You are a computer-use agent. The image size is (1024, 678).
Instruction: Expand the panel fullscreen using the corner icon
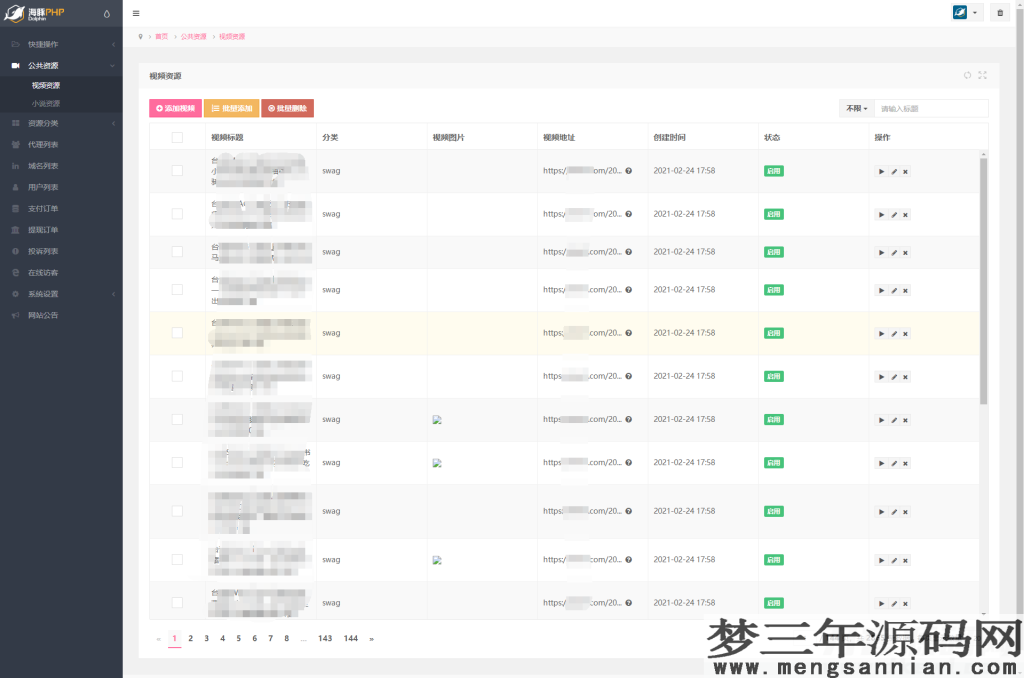982,74
